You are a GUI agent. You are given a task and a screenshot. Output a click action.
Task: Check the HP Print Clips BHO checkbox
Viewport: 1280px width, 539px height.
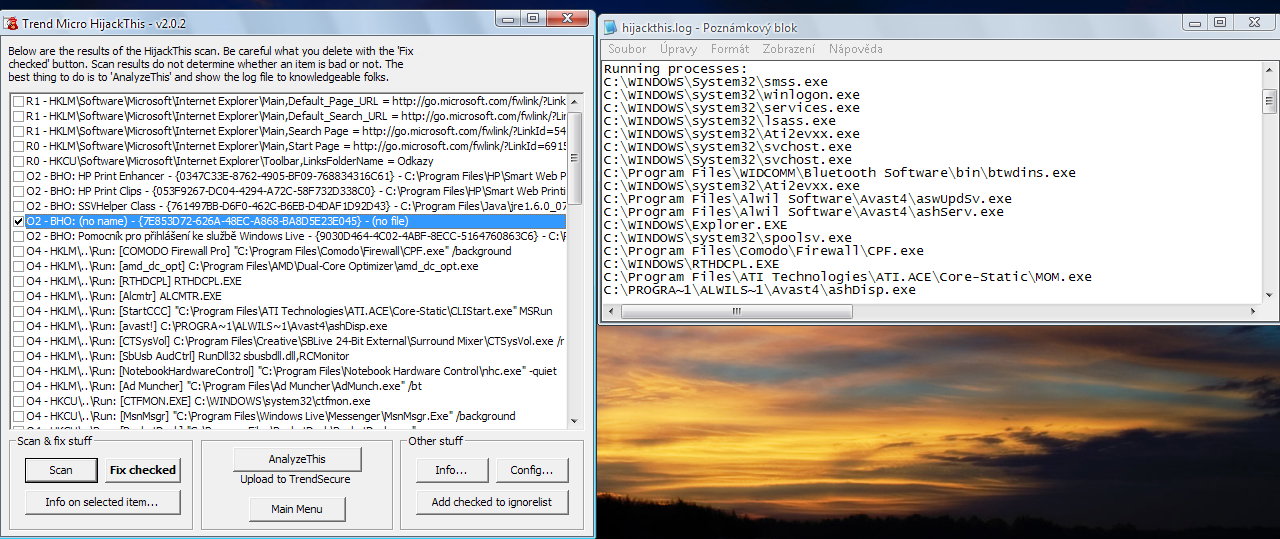click(x=19, y=191)
